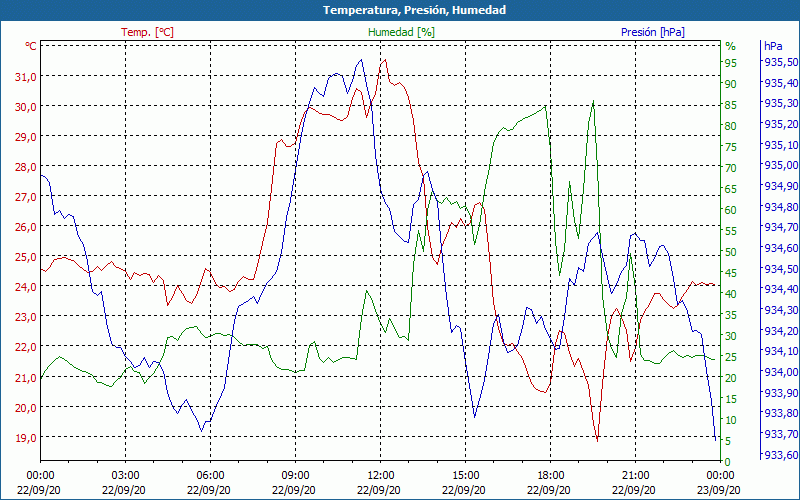Click the hPa unit label on the right axis
Image resolution: width=800 pixels, height=500 pixels.
coord(773,46)
